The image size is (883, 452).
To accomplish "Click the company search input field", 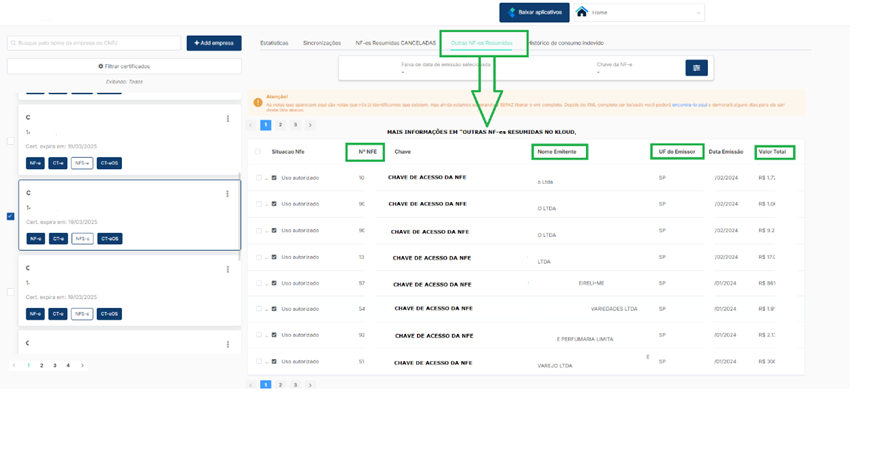I will [94, 43].
